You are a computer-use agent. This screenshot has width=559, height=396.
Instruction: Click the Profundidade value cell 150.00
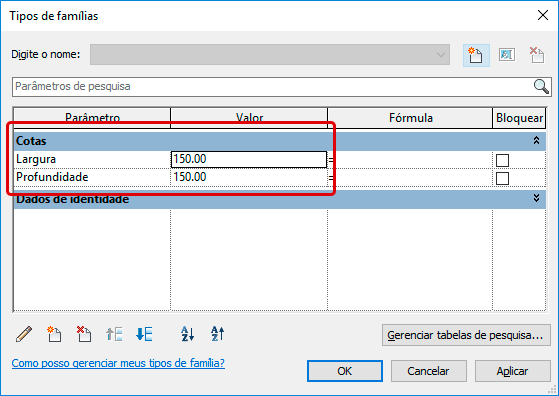(x=249, y=177)
